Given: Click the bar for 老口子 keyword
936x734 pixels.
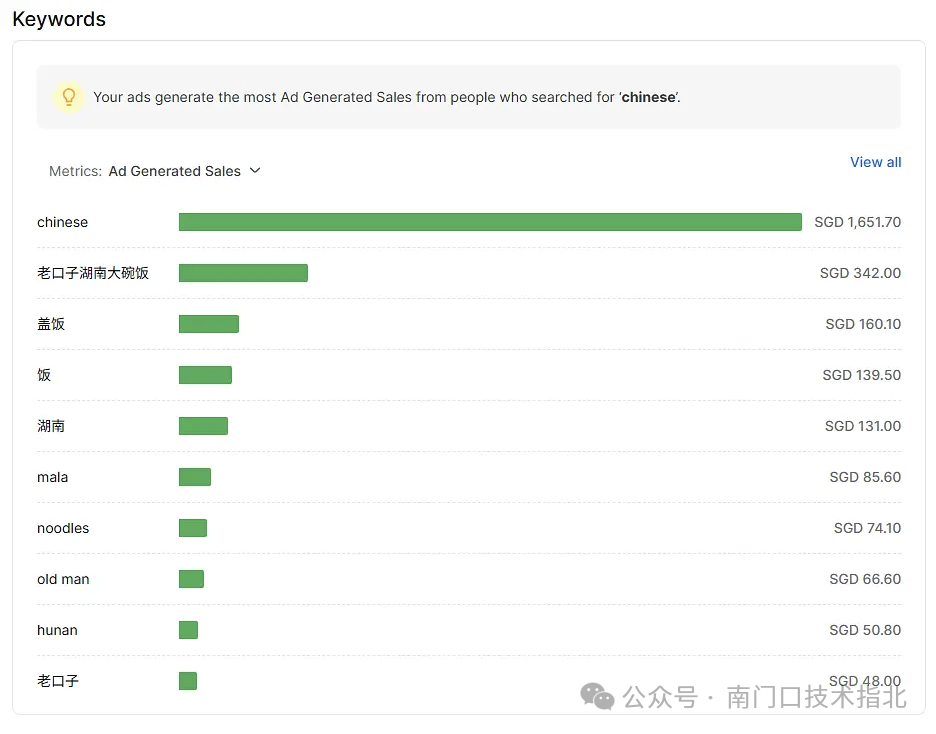Looking at the screenshot, I should pos(188,681).
